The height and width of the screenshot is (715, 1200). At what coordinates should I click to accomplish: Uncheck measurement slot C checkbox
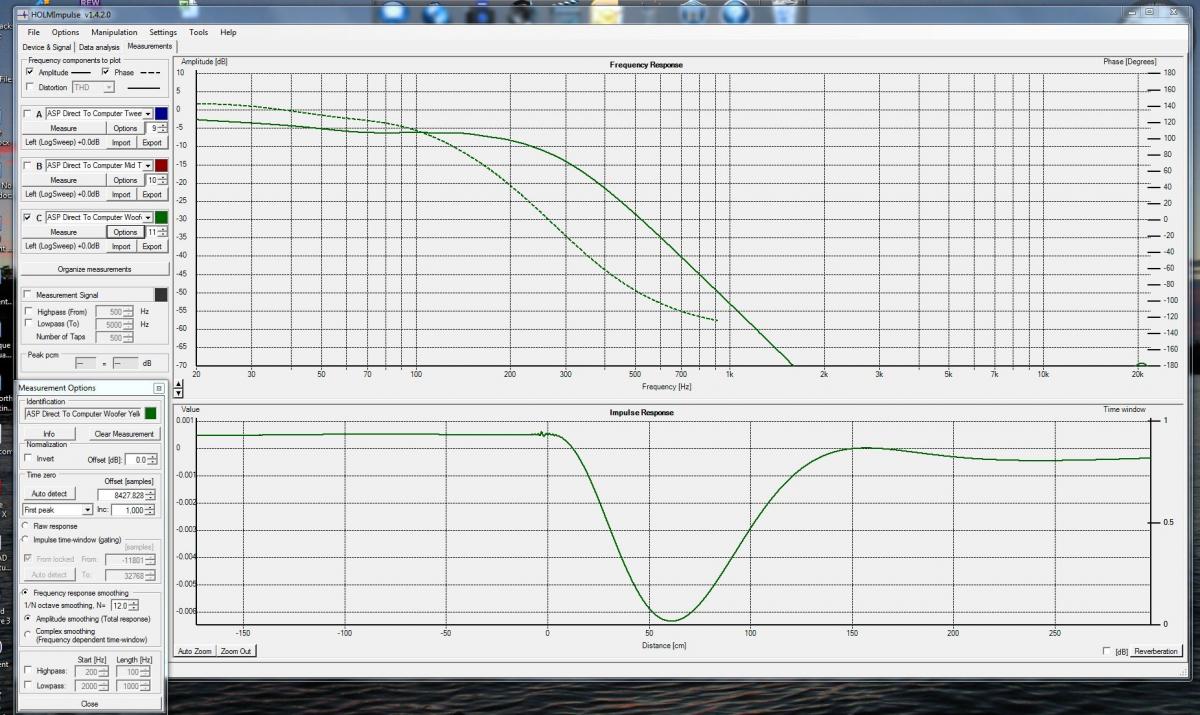point(27,218)
